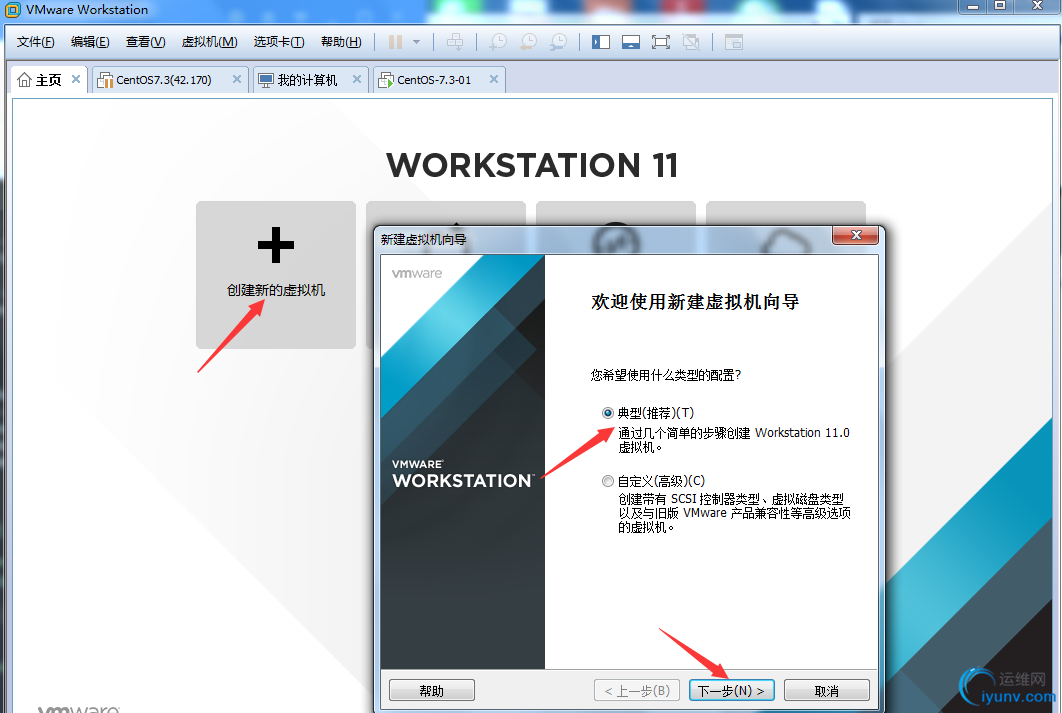Click the take snapshot clock icon

[498, 42]
